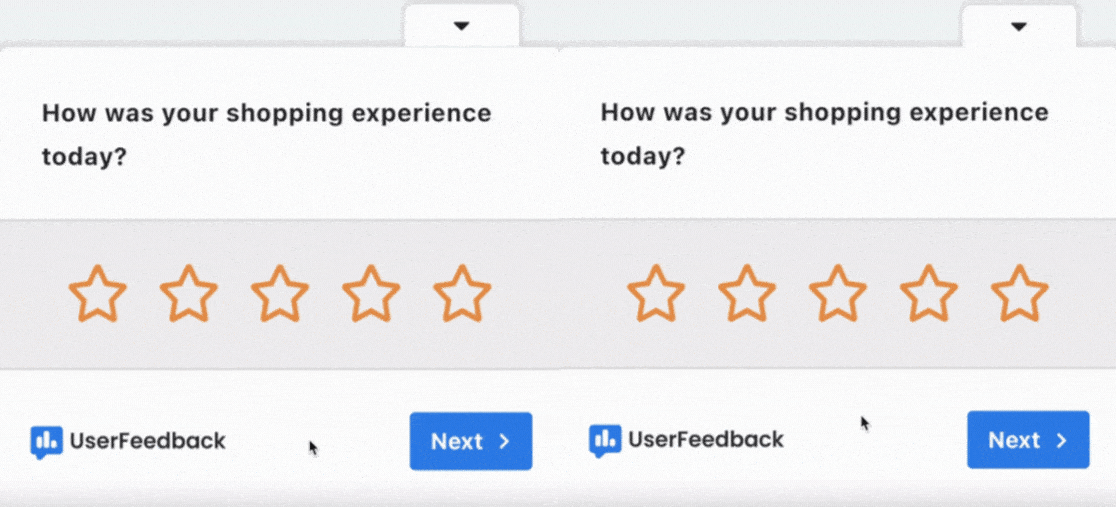Image resolution: width=1116 pixels, height=507 pixels.
Task: Click UserFeedback logo icon in right survey
Action: pos(604,440)
